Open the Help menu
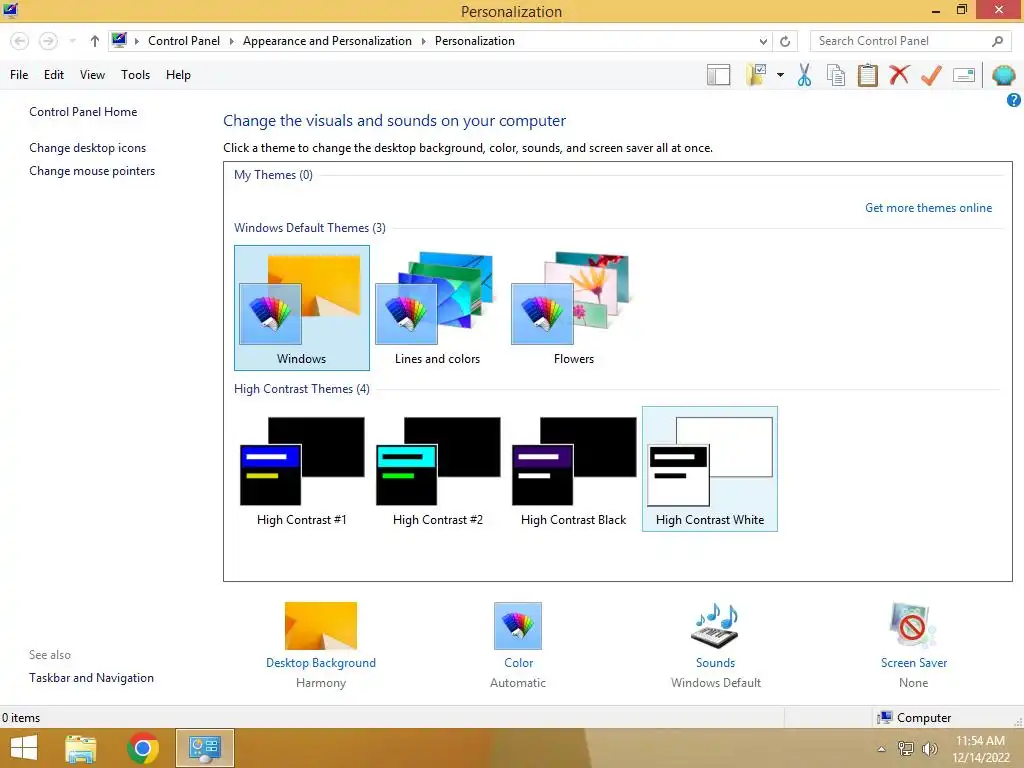This screenshot has height=768, width=1024. pyautogui.click(x=178, y=75)
